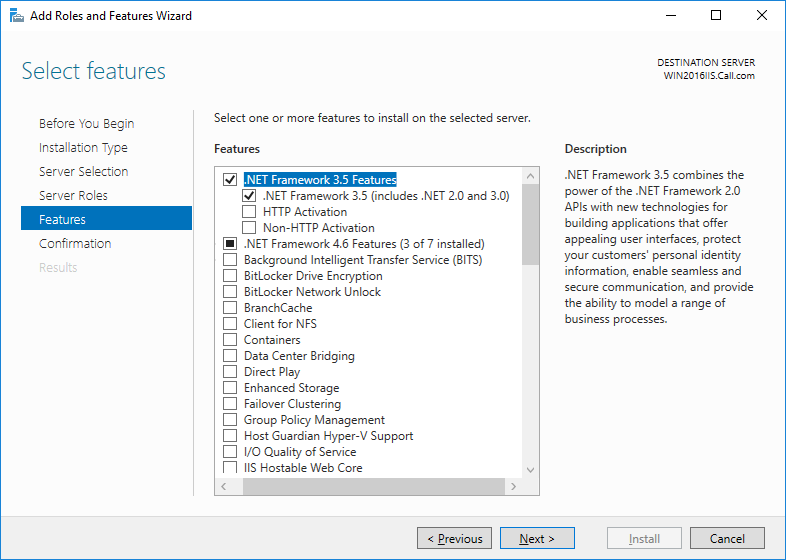Enable BitLocker Drive Encryption feature
Viewport: 786px width, 560px height.
[230, 276]
